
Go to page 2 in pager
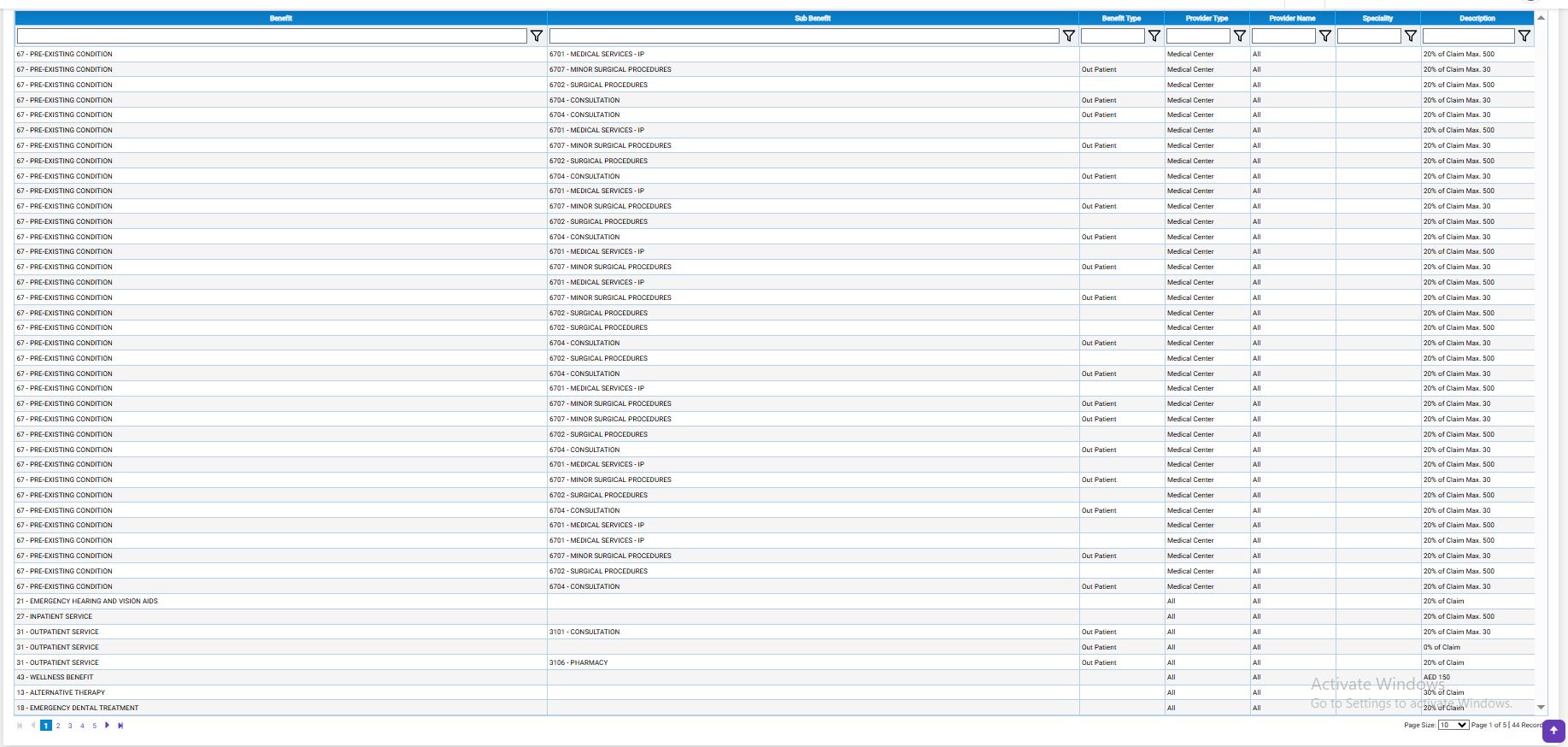(x=58, y=726)
